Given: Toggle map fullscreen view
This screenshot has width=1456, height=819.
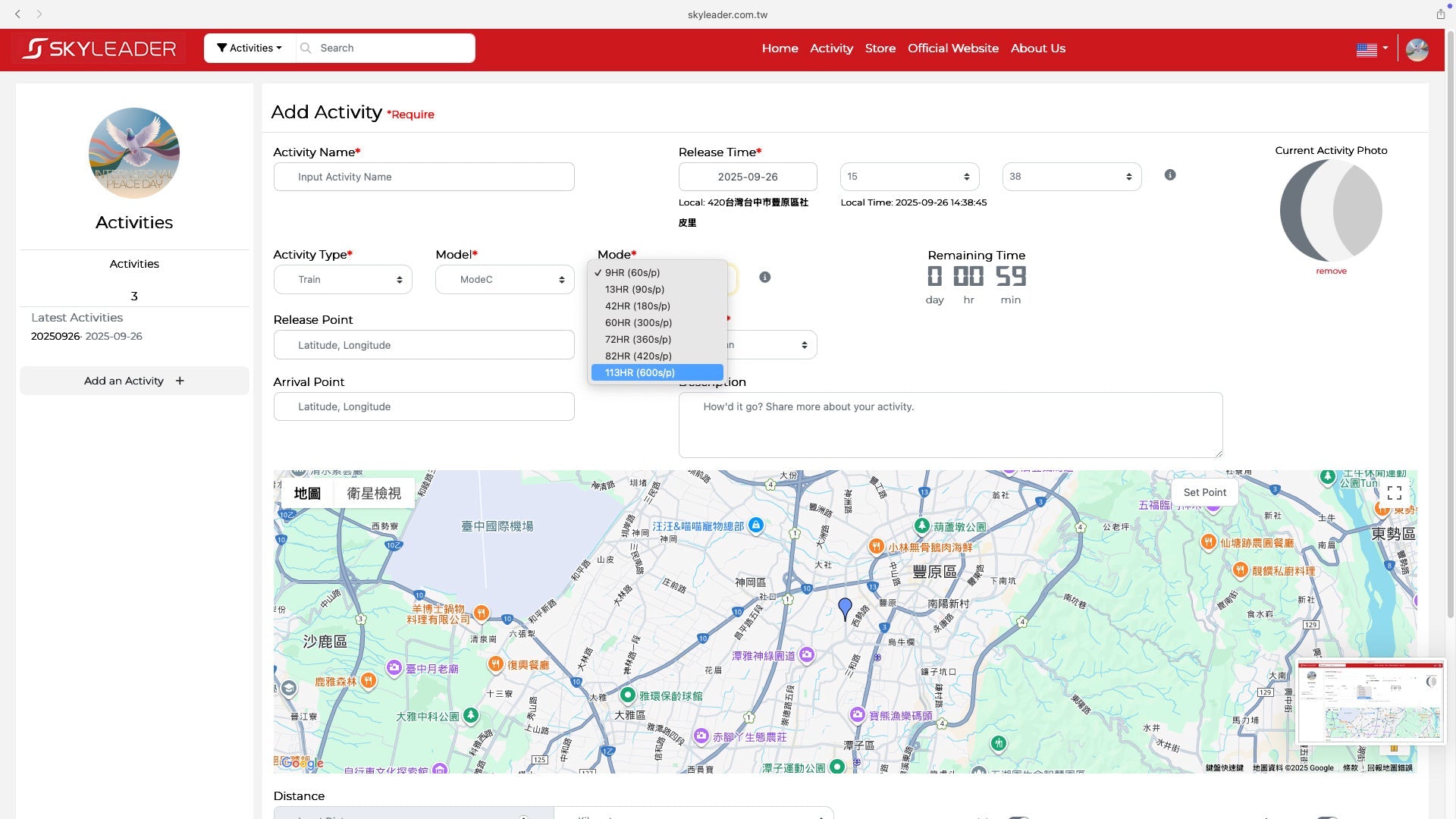Looking at the screenshot, I should pyautogui.click(x=1394, y=493).
